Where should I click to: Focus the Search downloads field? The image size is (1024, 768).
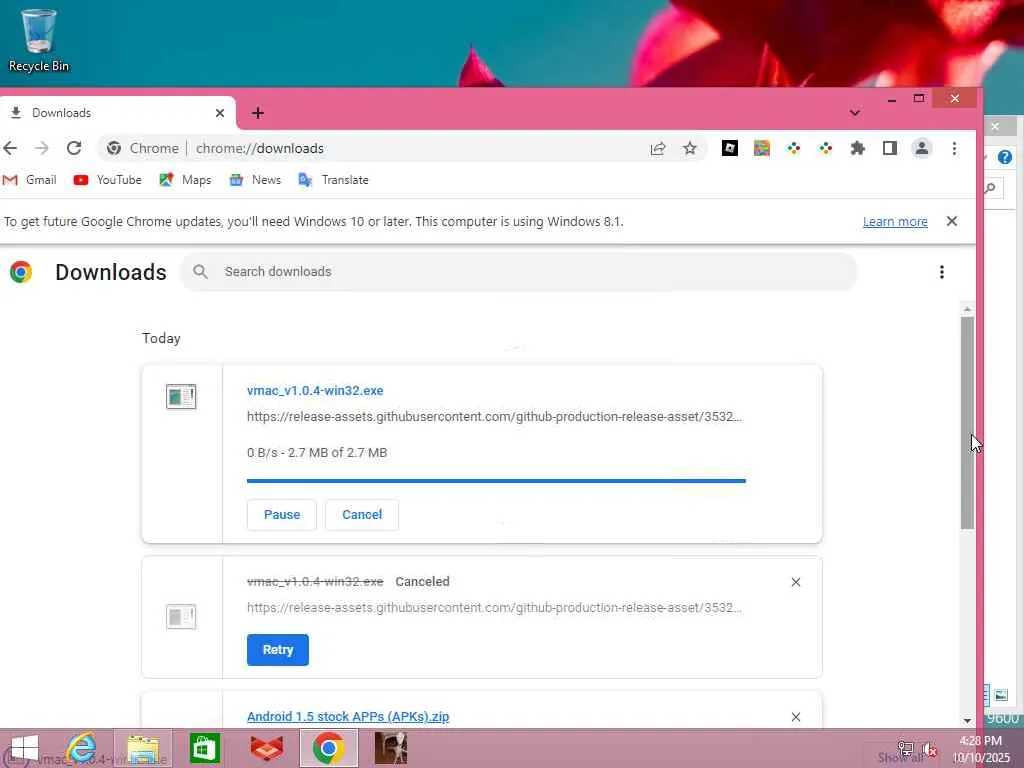[519, 272]
